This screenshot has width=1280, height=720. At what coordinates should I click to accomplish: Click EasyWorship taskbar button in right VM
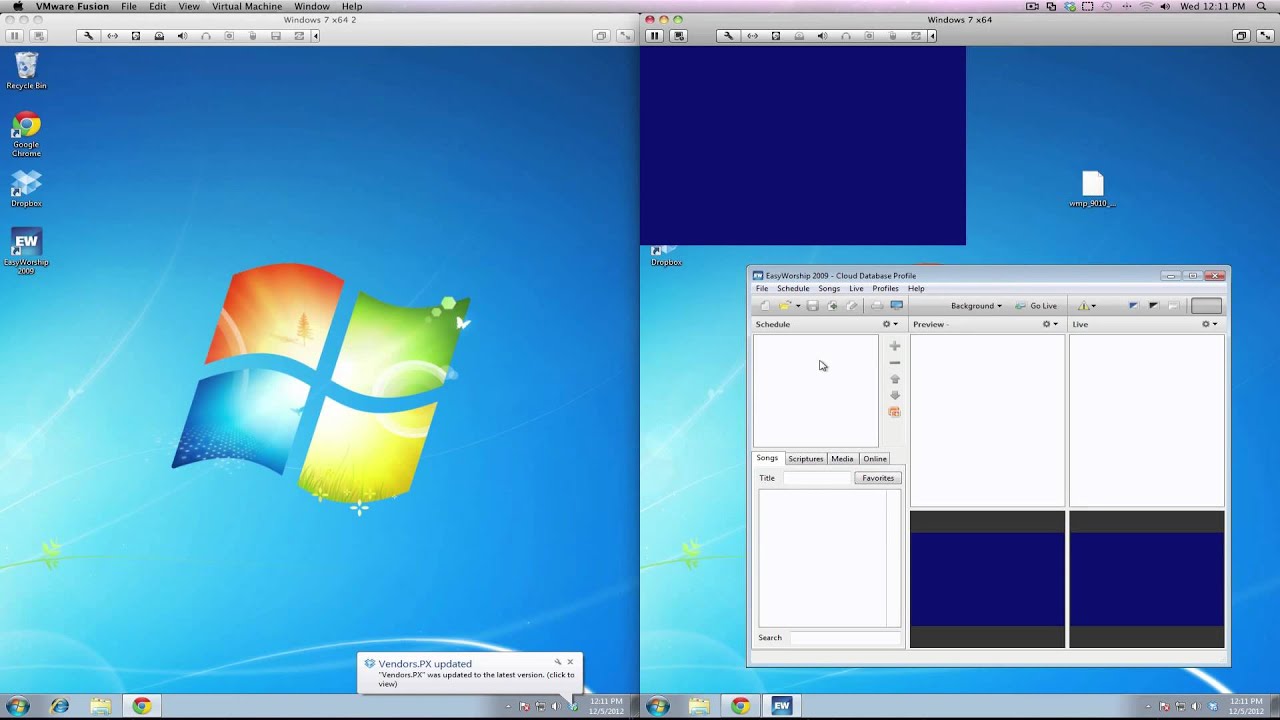781,706
